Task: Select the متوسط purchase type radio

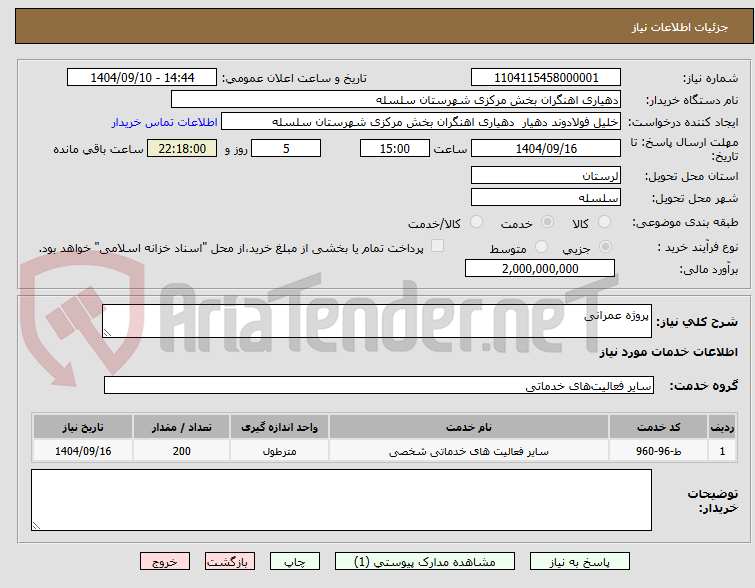Action: pos(542,247)
